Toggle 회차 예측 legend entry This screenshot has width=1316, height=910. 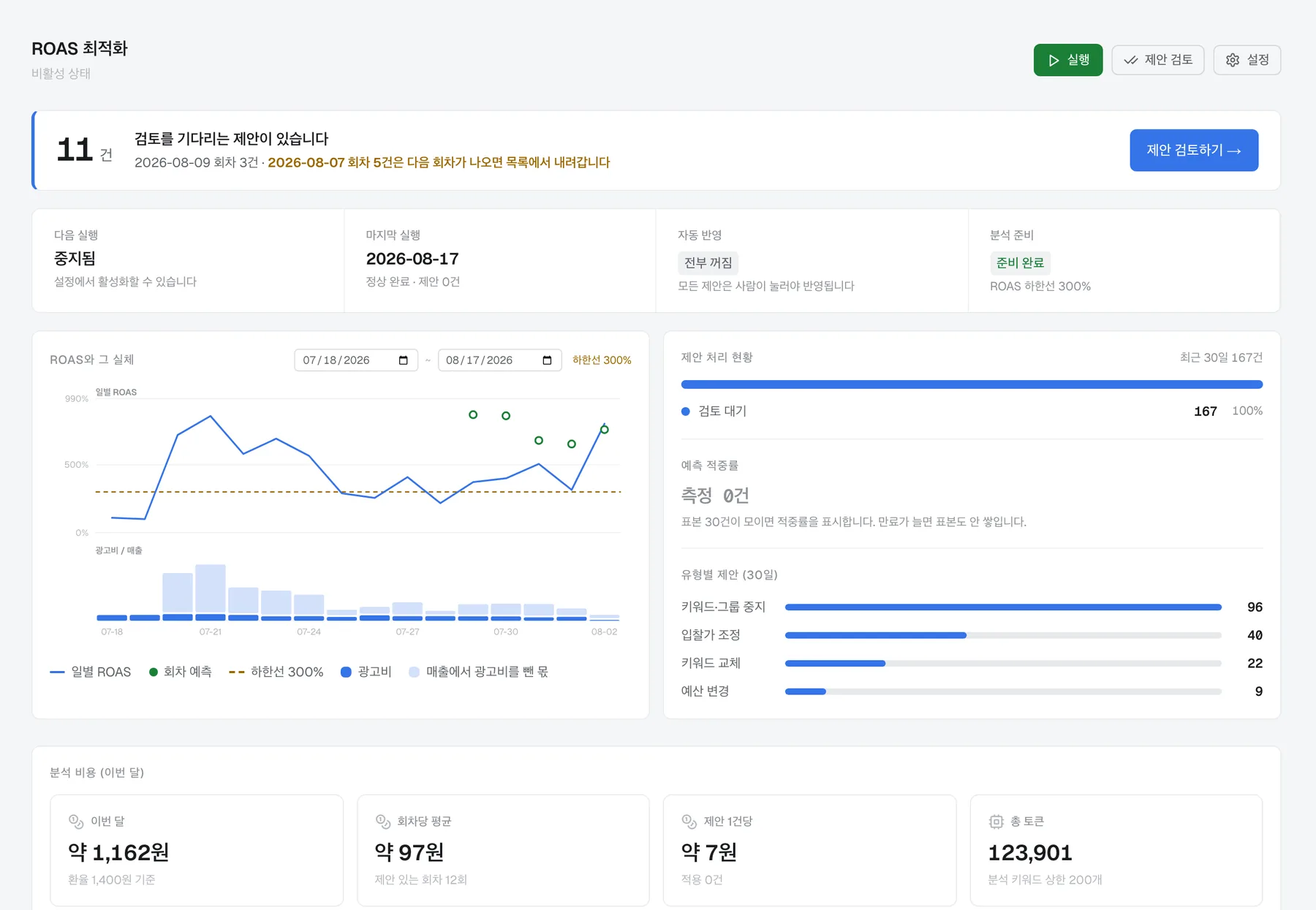click(x=181, y=672)
